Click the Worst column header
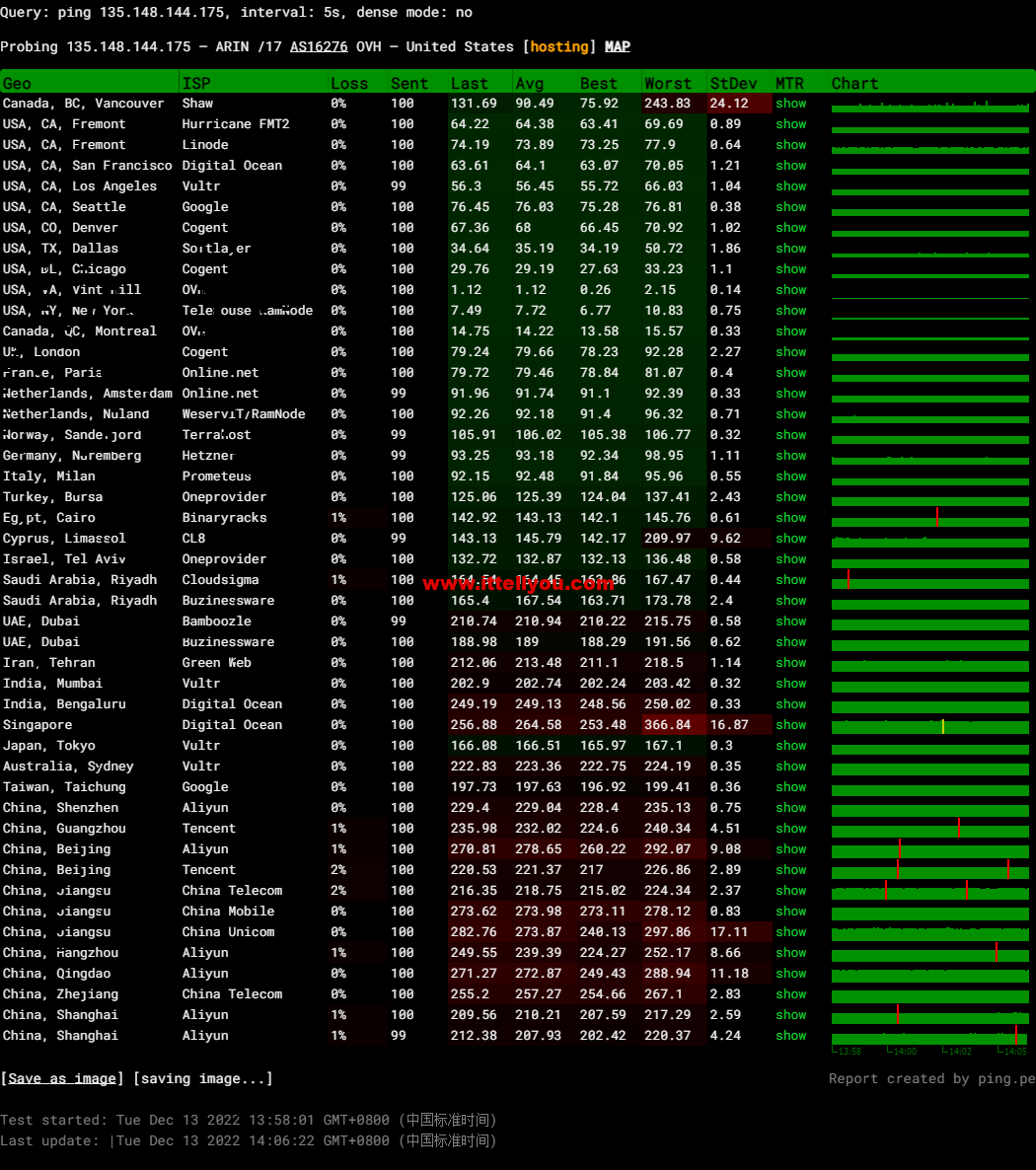 tap(668, 84)
